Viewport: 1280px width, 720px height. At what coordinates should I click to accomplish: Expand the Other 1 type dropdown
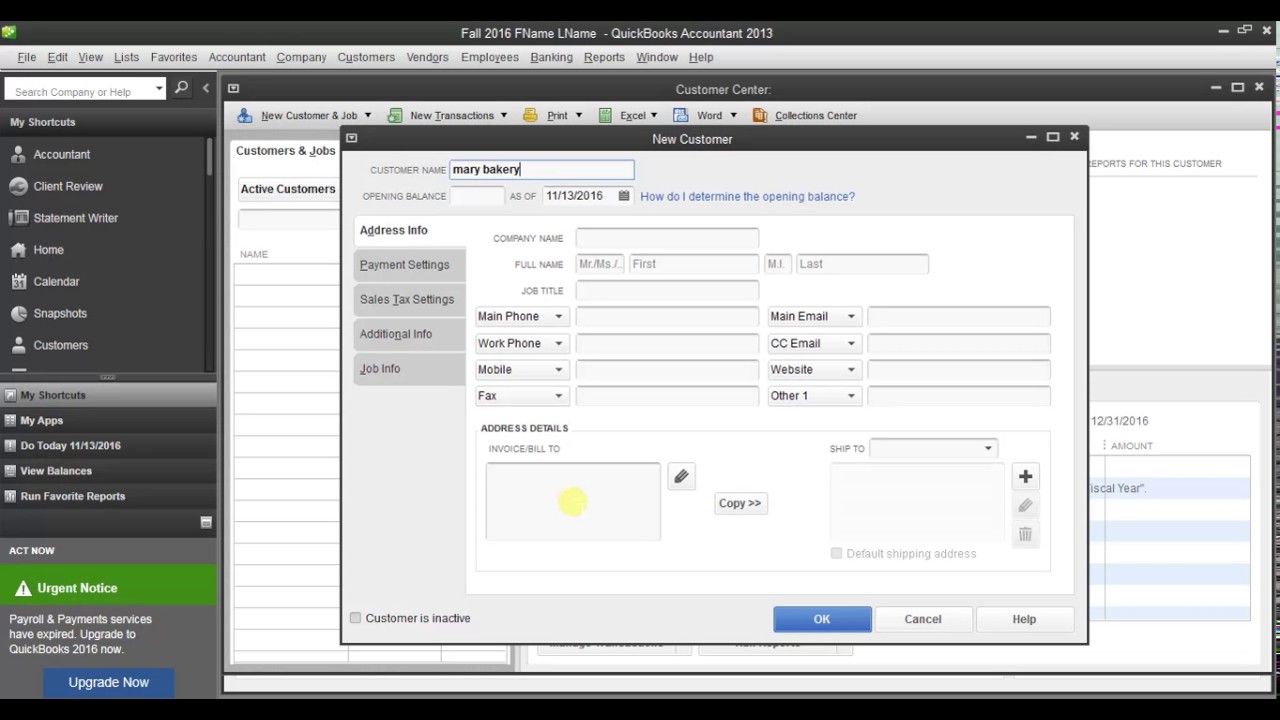851,396
